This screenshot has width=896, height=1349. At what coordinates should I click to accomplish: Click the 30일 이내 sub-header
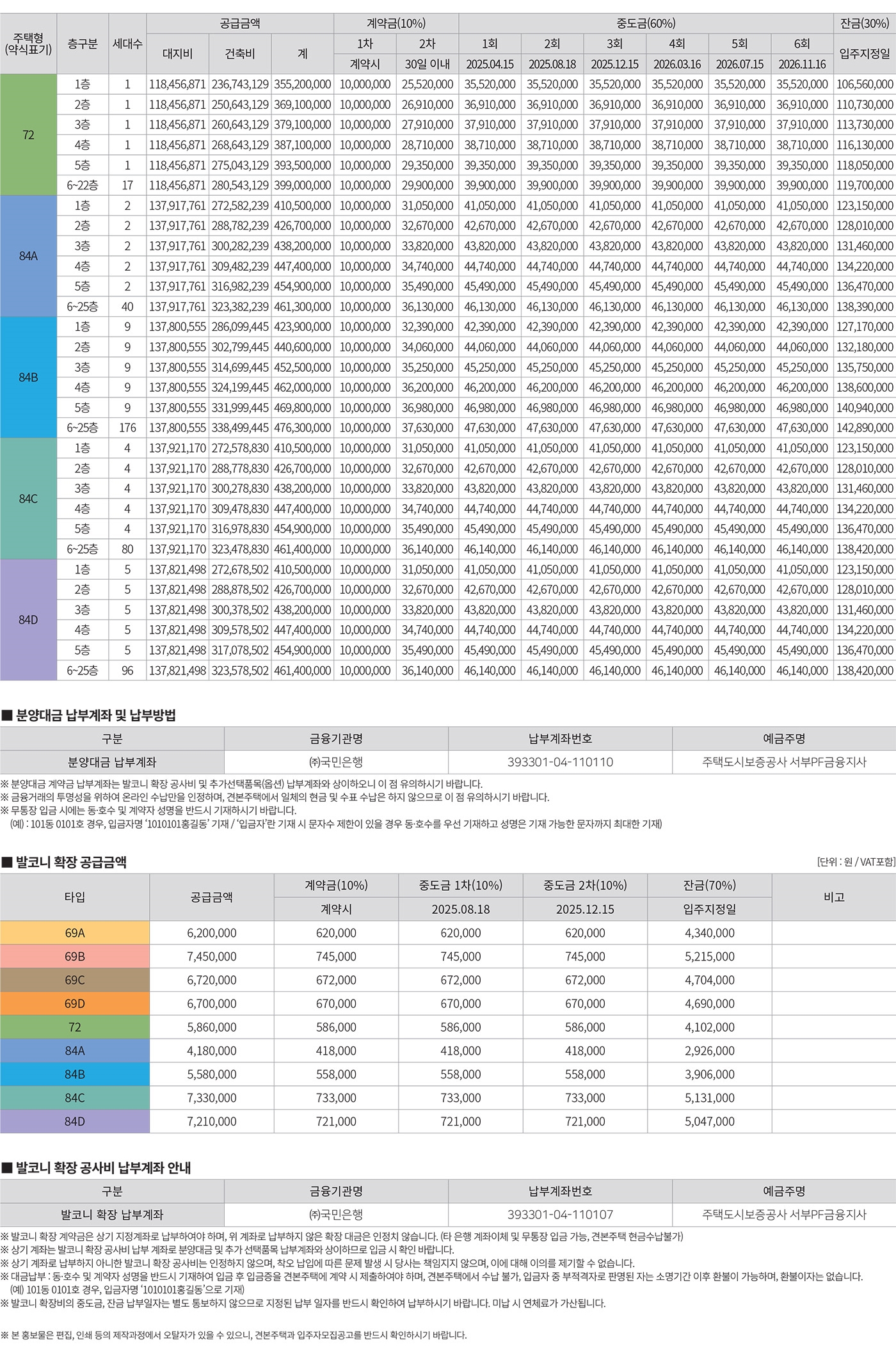(428, 64)
